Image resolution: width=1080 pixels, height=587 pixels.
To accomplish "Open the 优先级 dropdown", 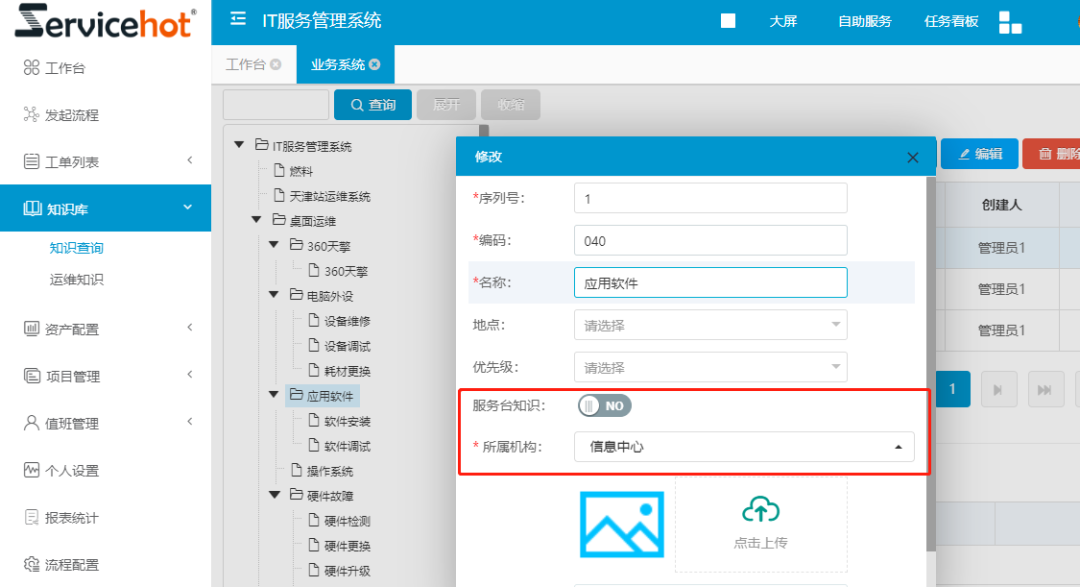I will 710,367.
